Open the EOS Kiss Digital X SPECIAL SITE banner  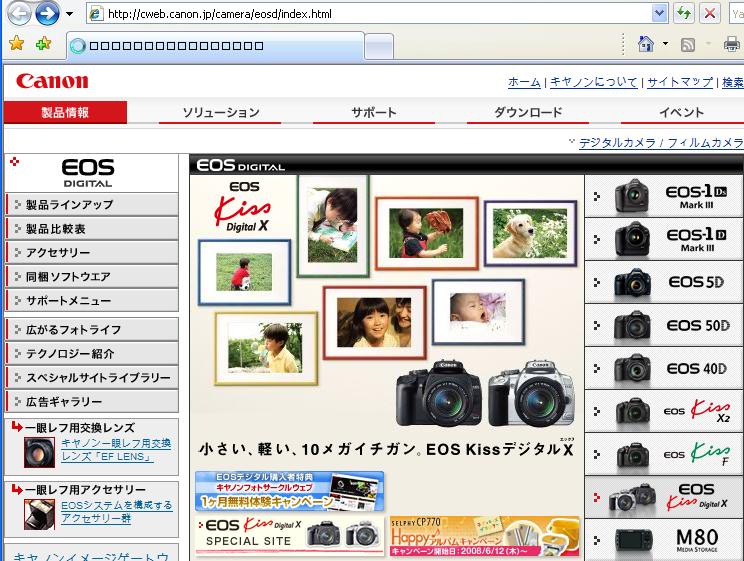(x=289, y=535)
